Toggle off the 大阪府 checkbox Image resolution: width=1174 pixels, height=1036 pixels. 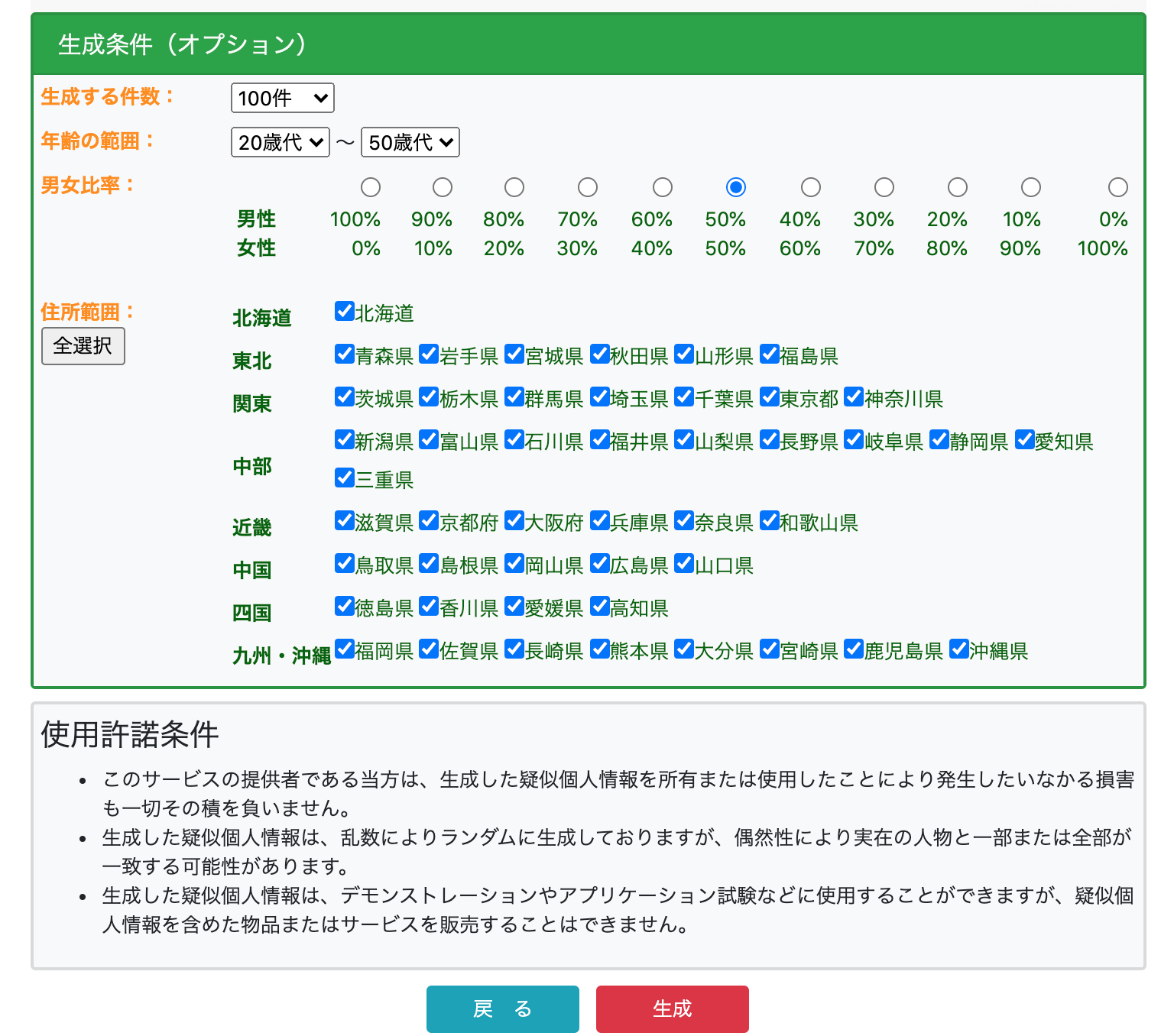514,521
